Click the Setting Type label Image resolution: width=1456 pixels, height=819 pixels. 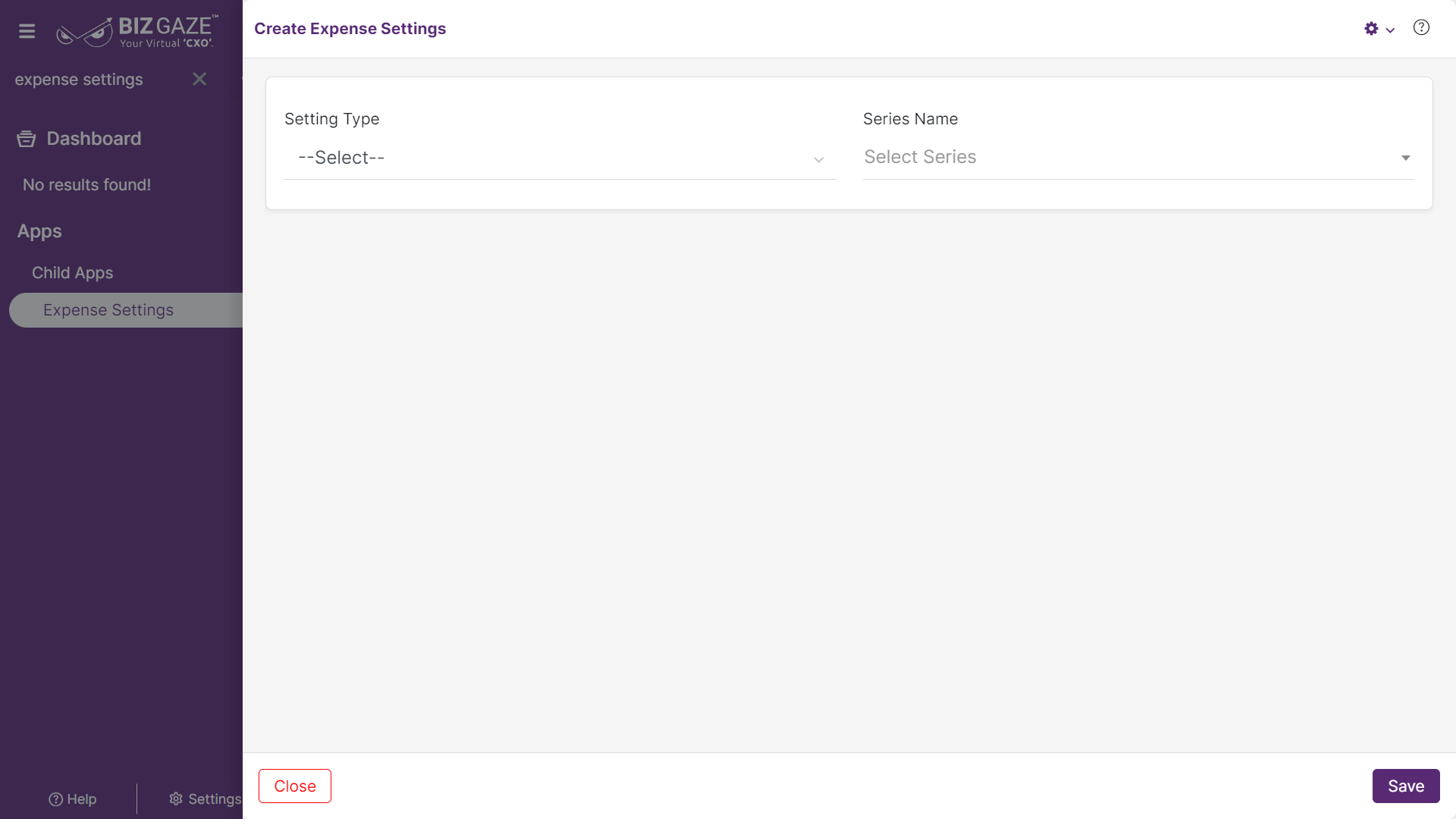pyautogui.click(x=331, y=119)
